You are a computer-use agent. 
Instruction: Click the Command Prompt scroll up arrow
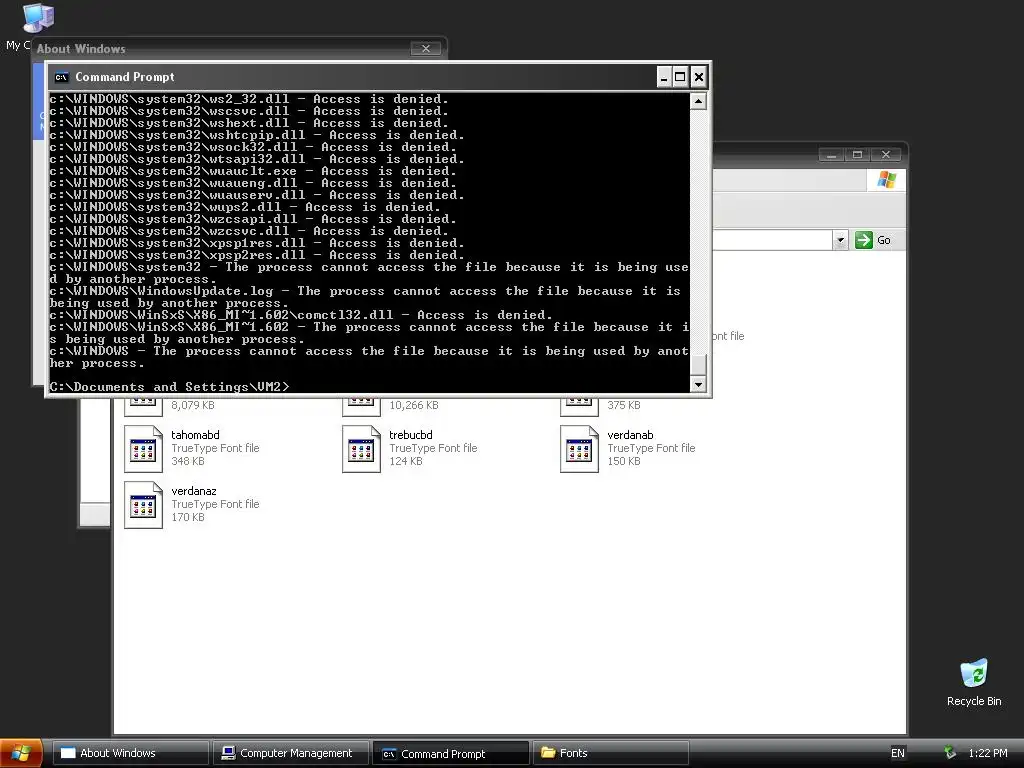click(x=698, y=101)
